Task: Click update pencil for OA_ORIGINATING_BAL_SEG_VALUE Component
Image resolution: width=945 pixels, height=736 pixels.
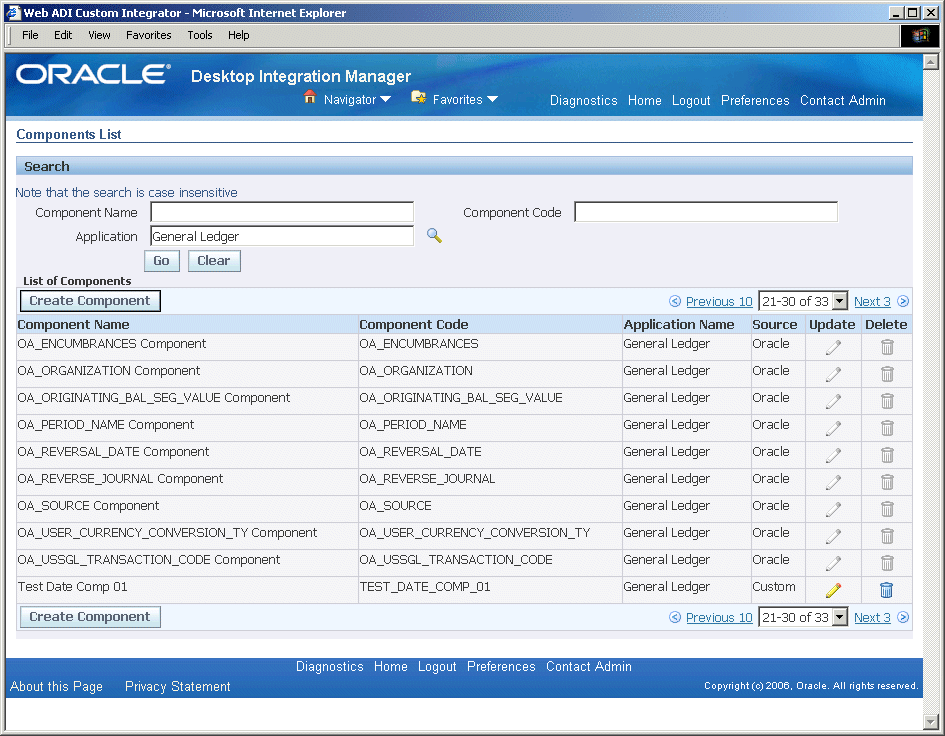Action: point(834,401)
